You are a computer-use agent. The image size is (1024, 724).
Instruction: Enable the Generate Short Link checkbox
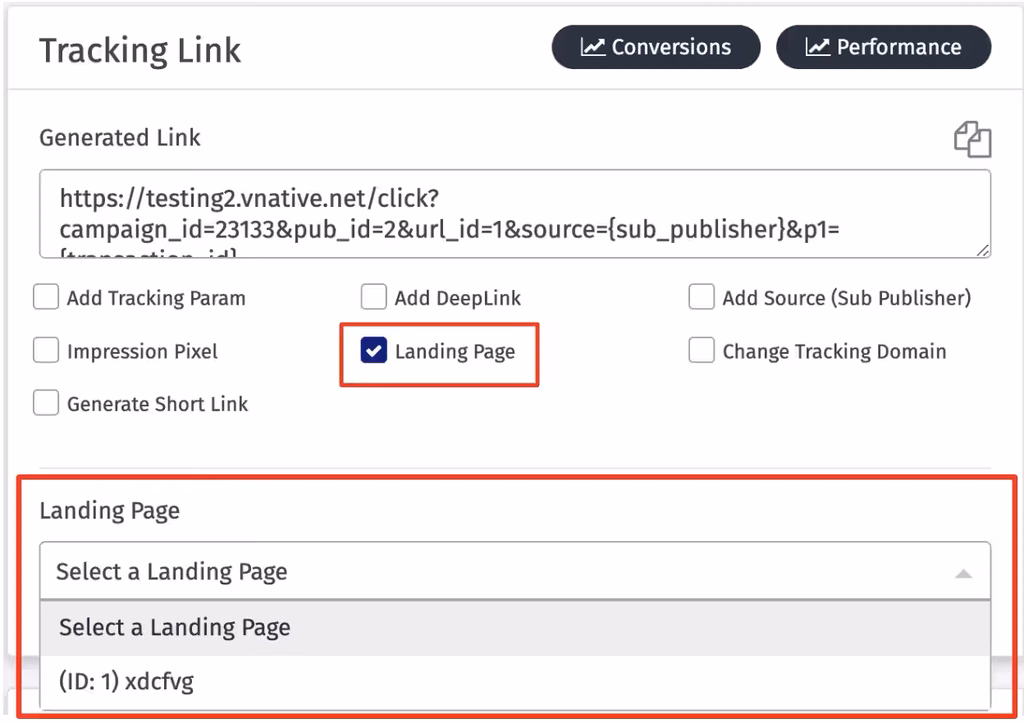46,403
